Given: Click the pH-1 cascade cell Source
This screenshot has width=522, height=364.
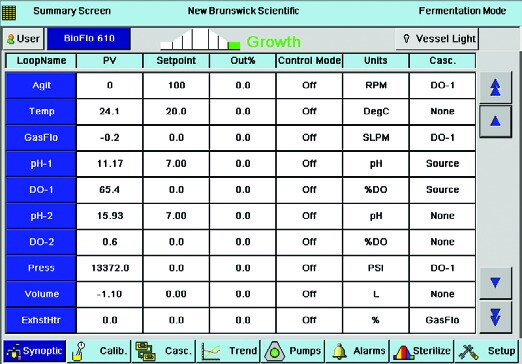Looking at the screenshot, I should (442, 164).
